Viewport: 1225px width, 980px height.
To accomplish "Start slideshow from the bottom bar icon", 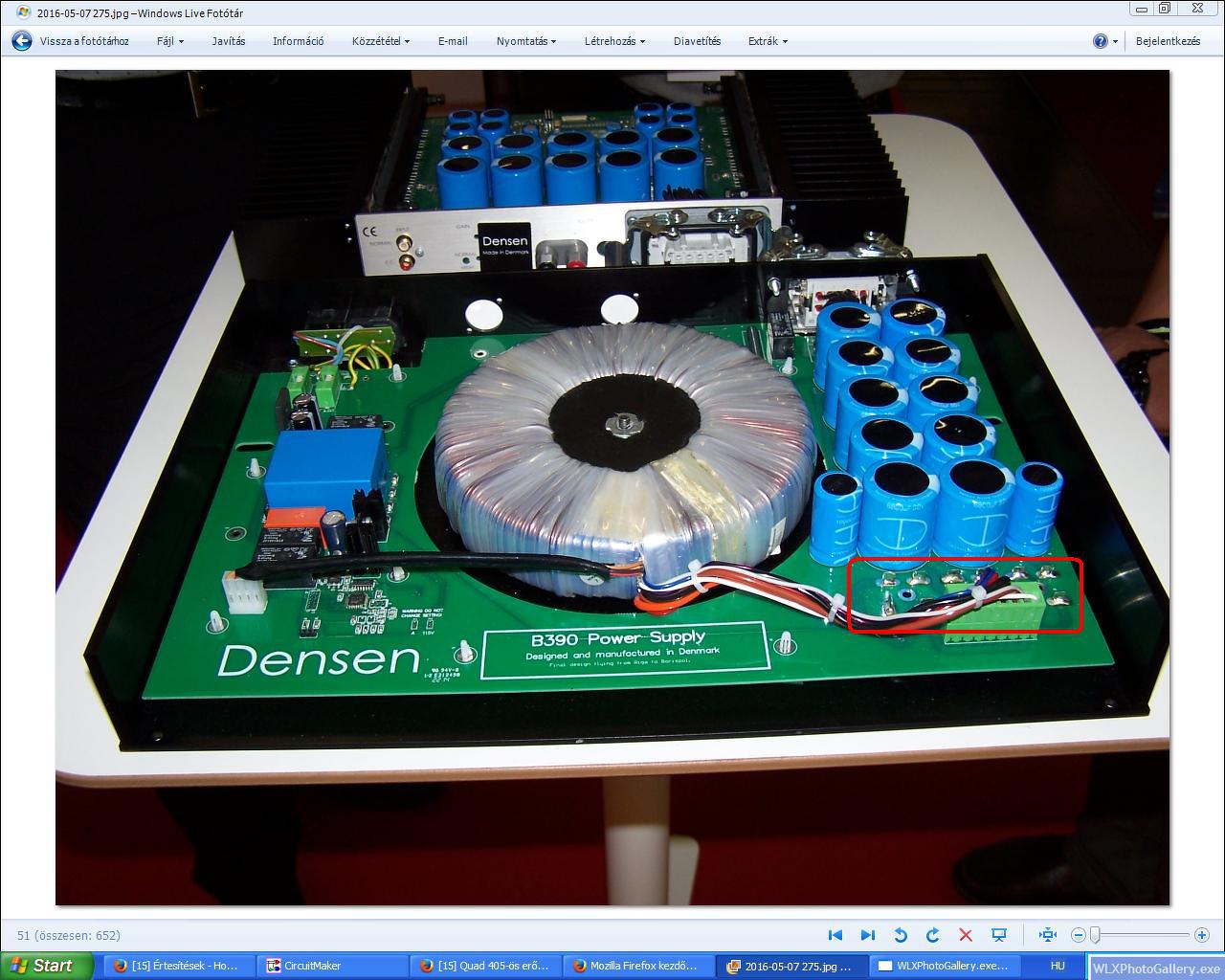I will coord(999,935).
